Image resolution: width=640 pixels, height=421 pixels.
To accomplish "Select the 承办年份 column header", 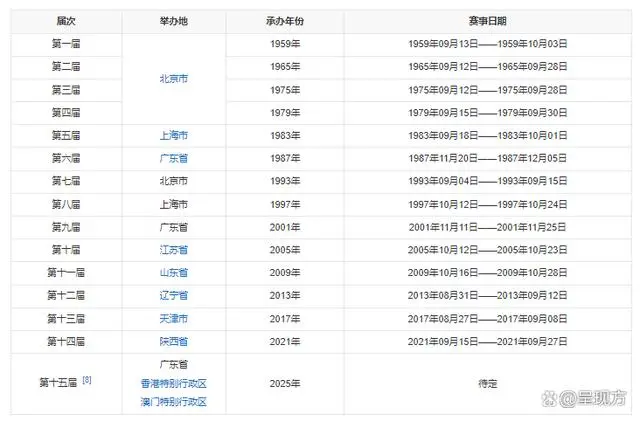I will (284, 21).
